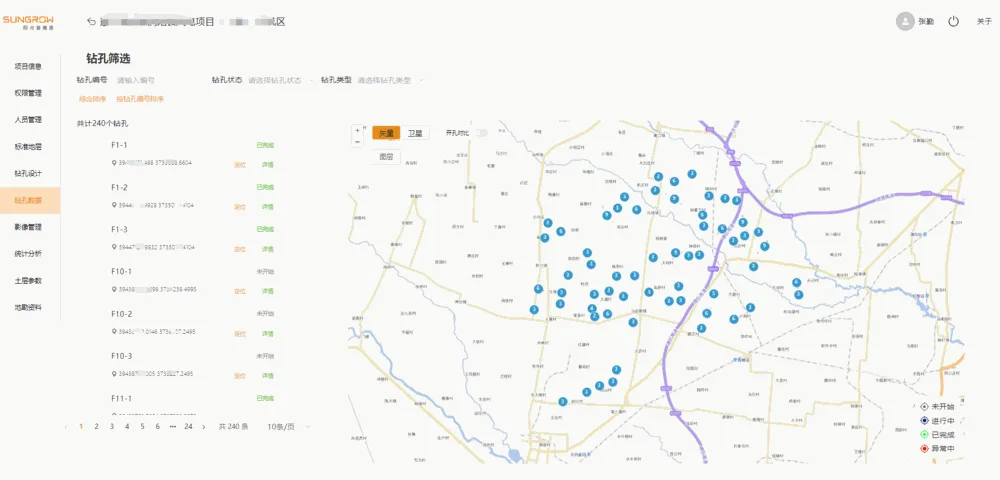Open 钻孔设计 in the sidebar
Screen dimensions: 1000x480
[x=28, y=173]
